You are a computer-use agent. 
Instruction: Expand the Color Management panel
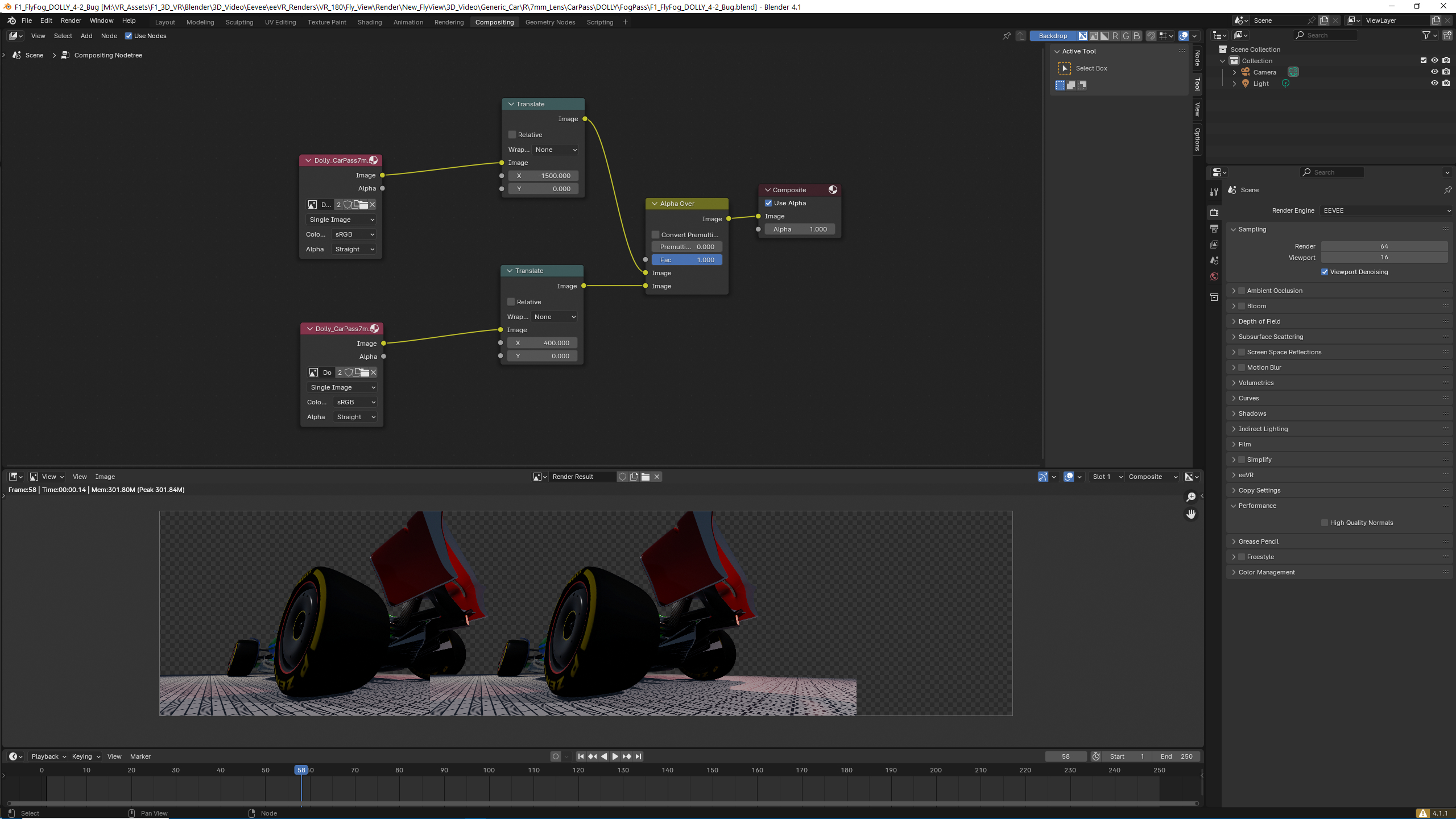tap(1234, 572)
